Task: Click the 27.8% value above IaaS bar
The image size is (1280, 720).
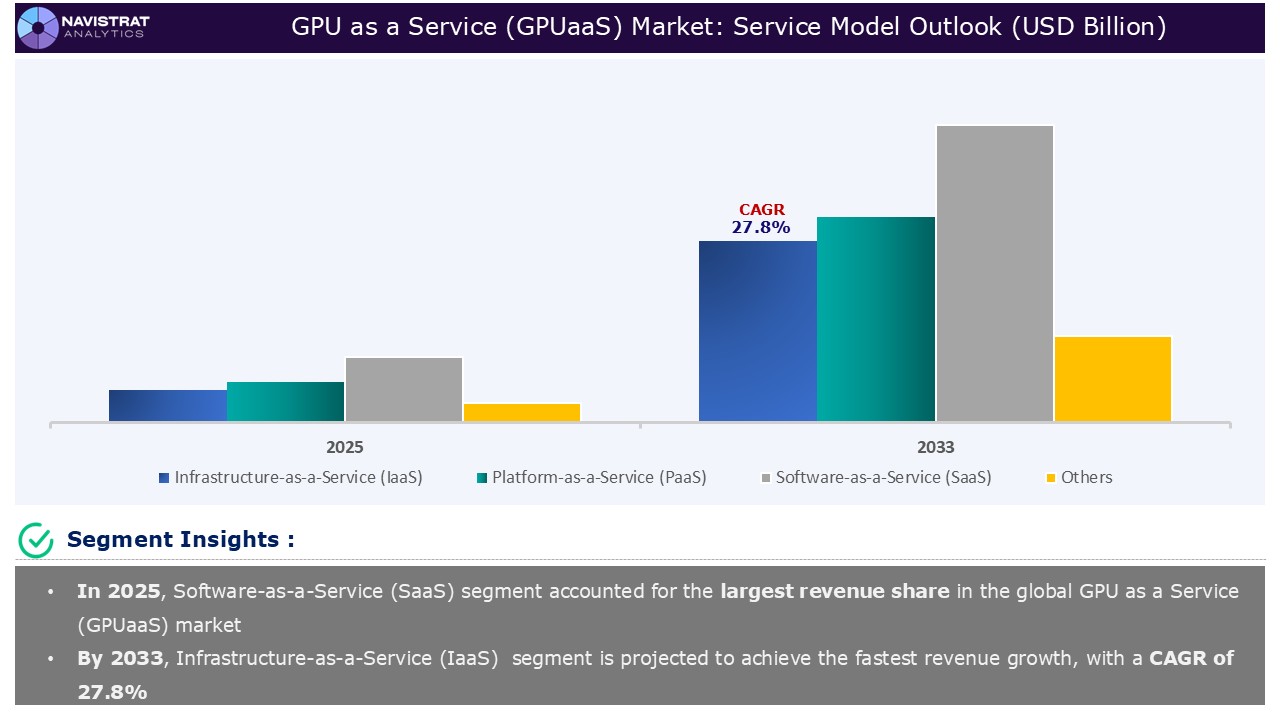Action: click(x=761, y=227)
